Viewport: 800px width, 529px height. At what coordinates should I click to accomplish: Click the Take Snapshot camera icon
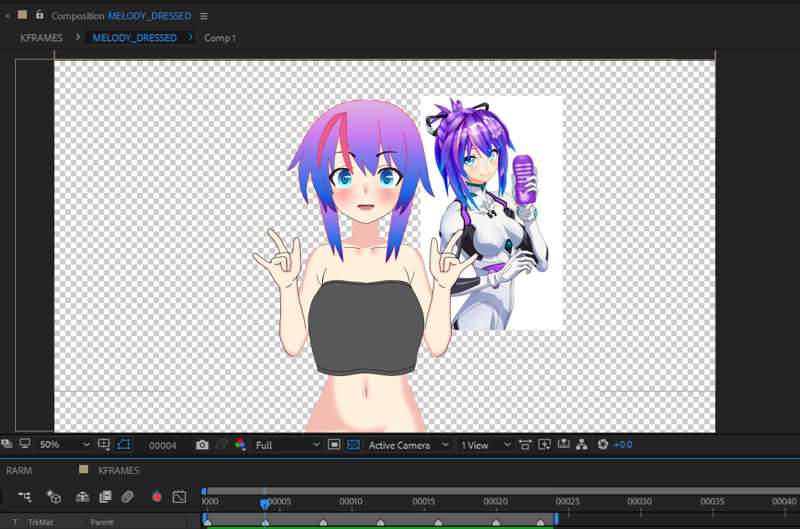[202, 445]
